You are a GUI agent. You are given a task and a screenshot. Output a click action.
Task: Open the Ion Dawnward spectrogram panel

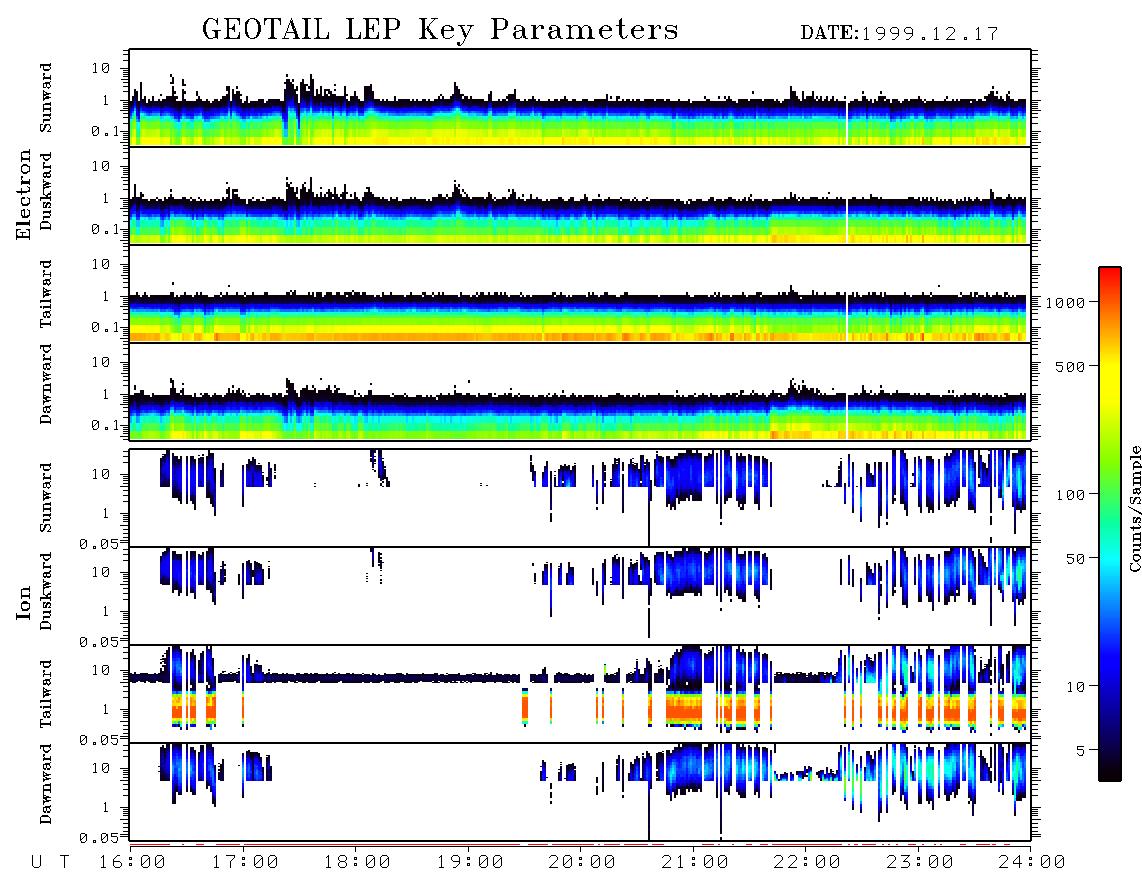(580, 792)
